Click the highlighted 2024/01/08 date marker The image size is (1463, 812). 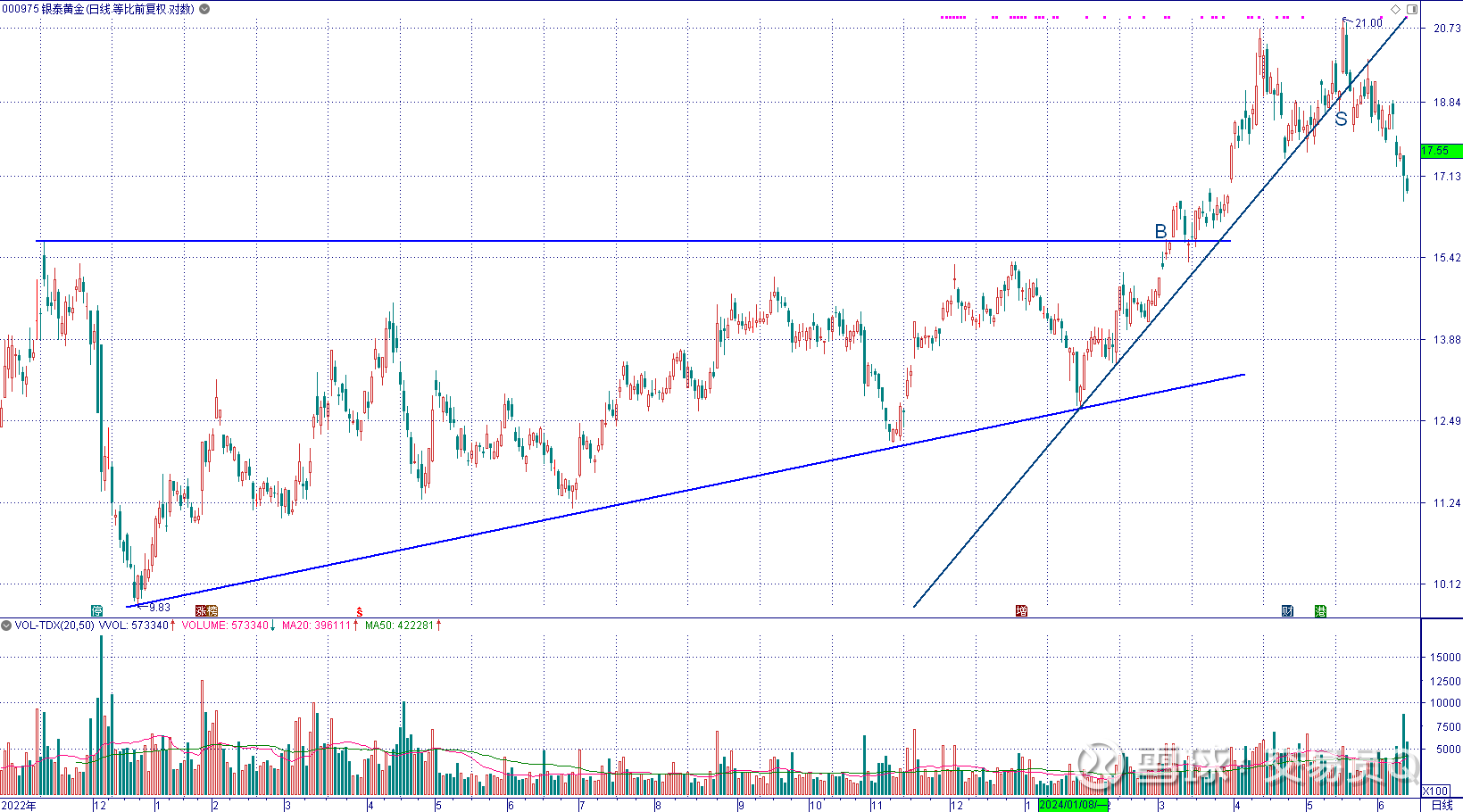[1074, 805]
